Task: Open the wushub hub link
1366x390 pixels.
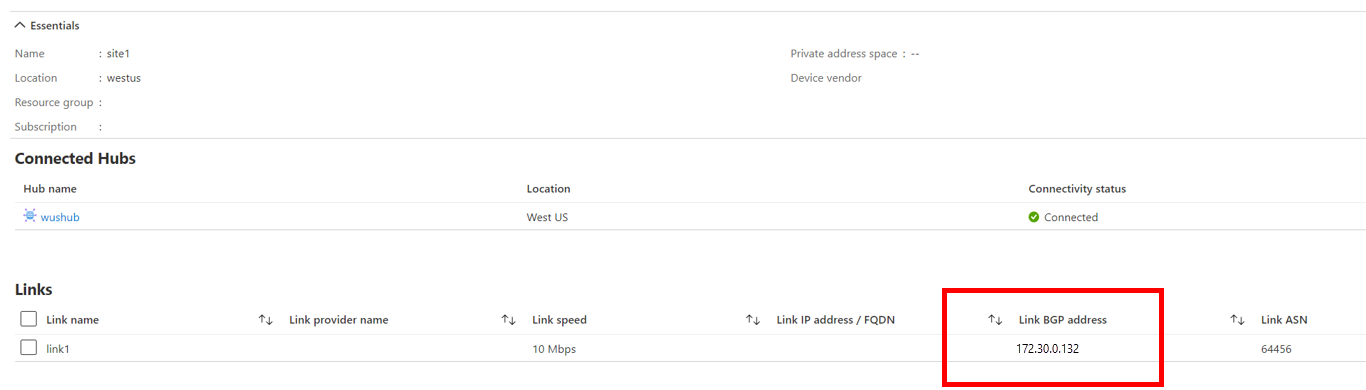Action: click(60, 217)
